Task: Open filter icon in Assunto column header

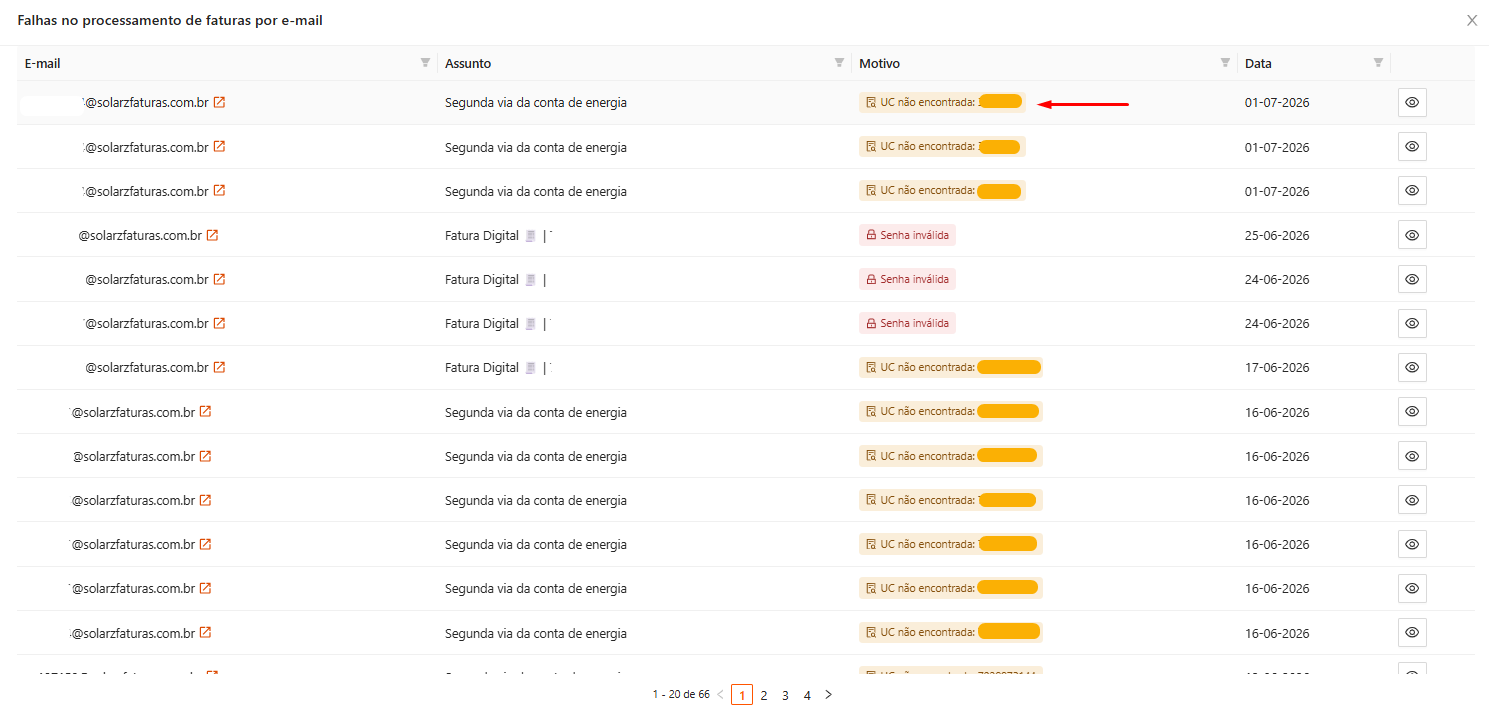Action: [839, 63]
